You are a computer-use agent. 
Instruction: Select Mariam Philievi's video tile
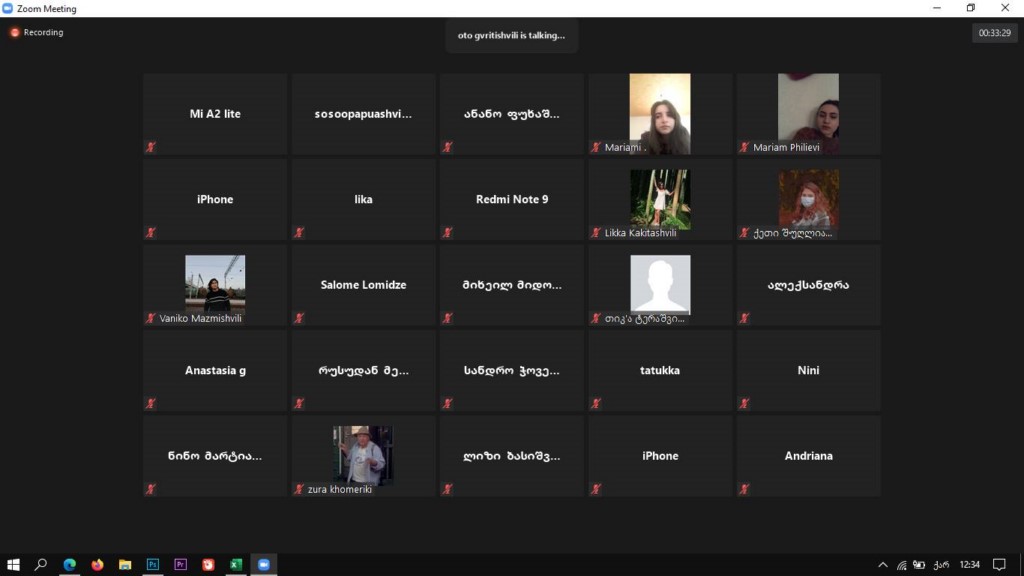pyautogui.click(x=808, y=113)
